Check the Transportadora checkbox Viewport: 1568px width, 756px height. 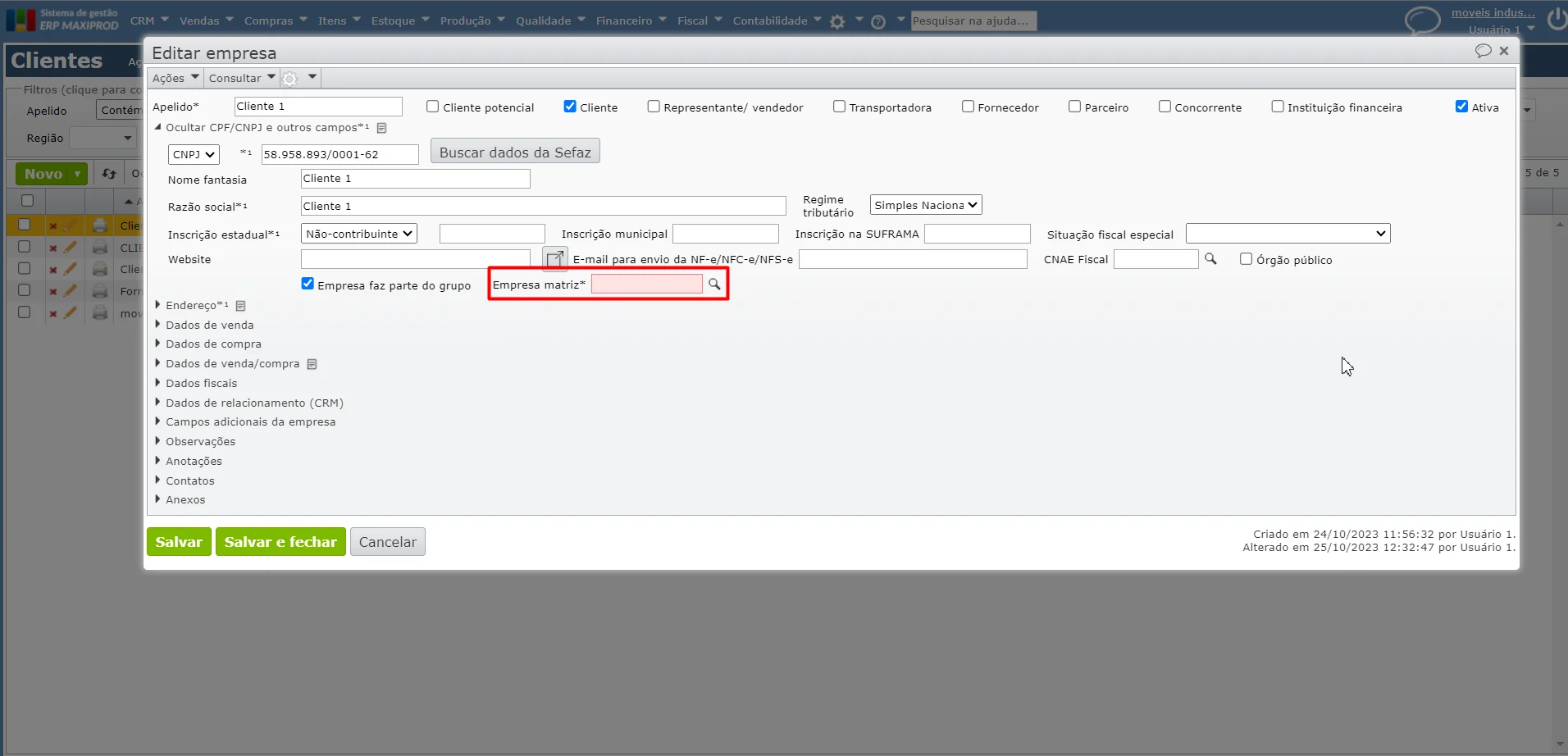pos(839,107)
